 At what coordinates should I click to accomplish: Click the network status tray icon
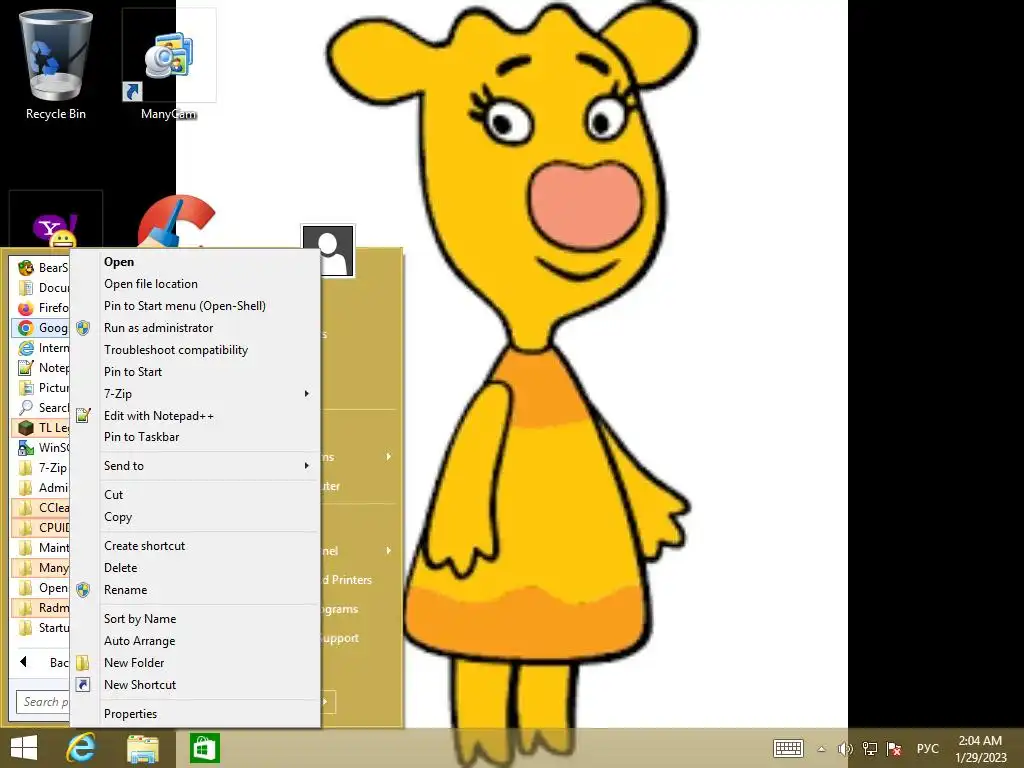tap(869, 748)
